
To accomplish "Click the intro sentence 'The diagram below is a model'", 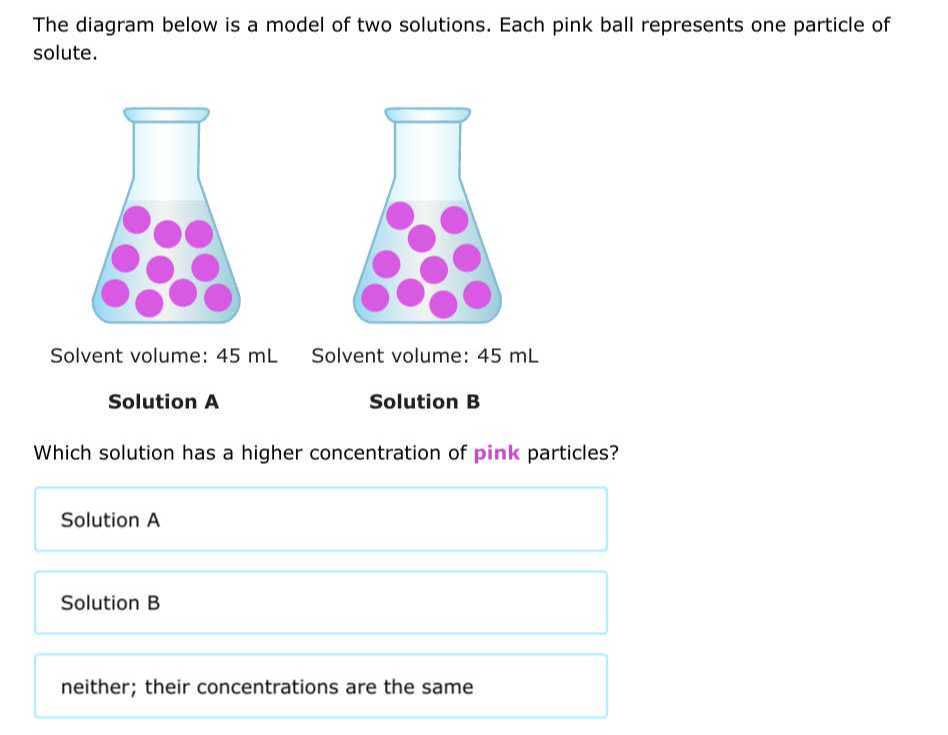I will [x=461, y=39].
